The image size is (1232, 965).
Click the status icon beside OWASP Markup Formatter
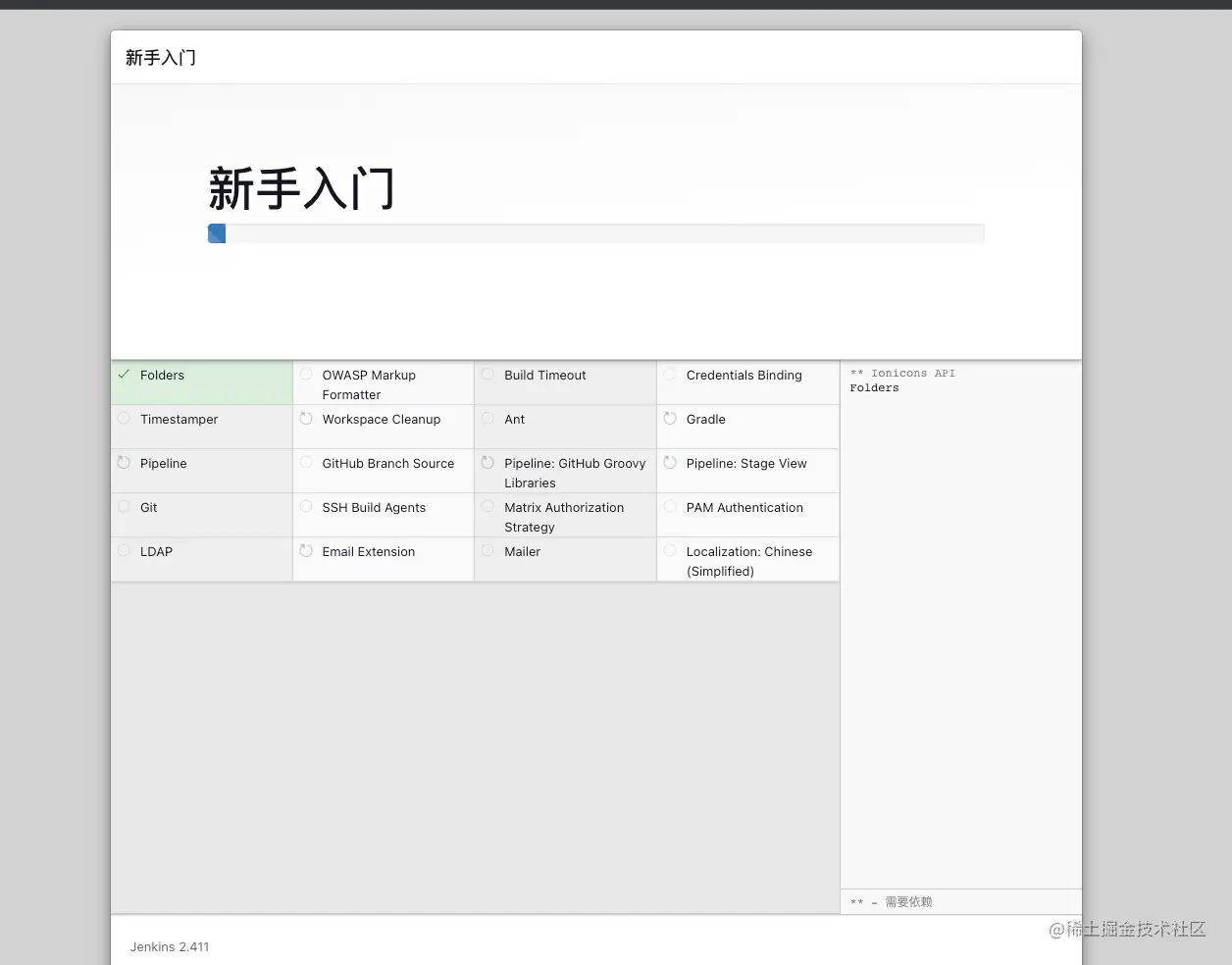(x=306, y=374)
